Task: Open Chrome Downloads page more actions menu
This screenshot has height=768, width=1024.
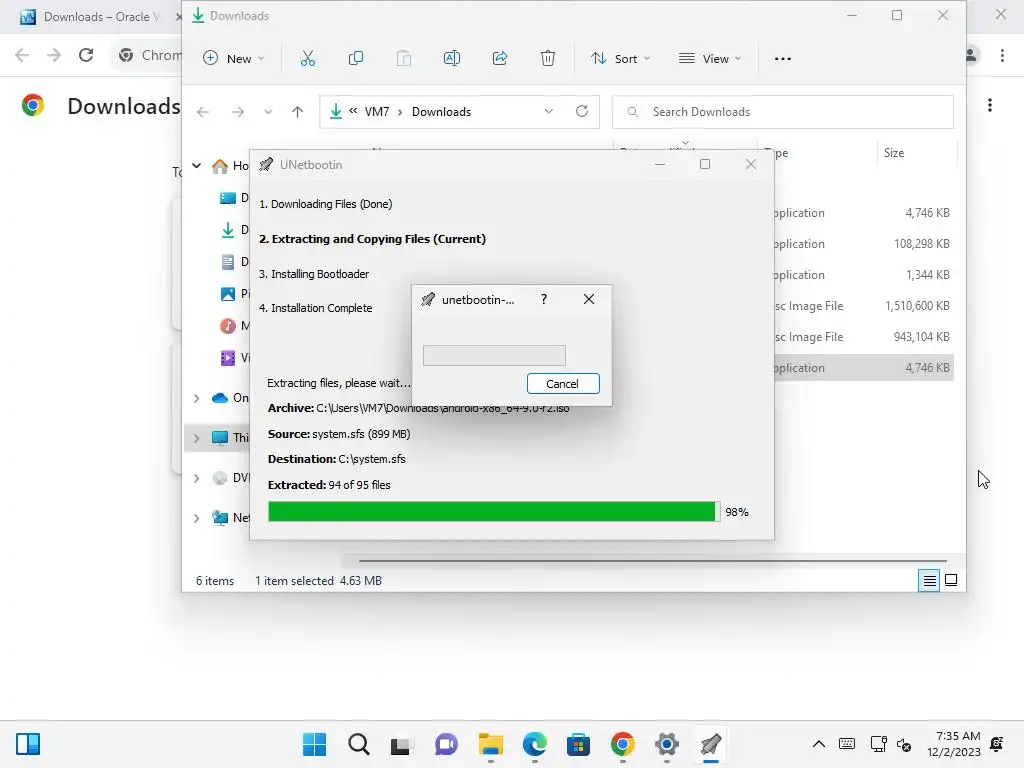Action: pyautogui.click(x=990, y=105)
